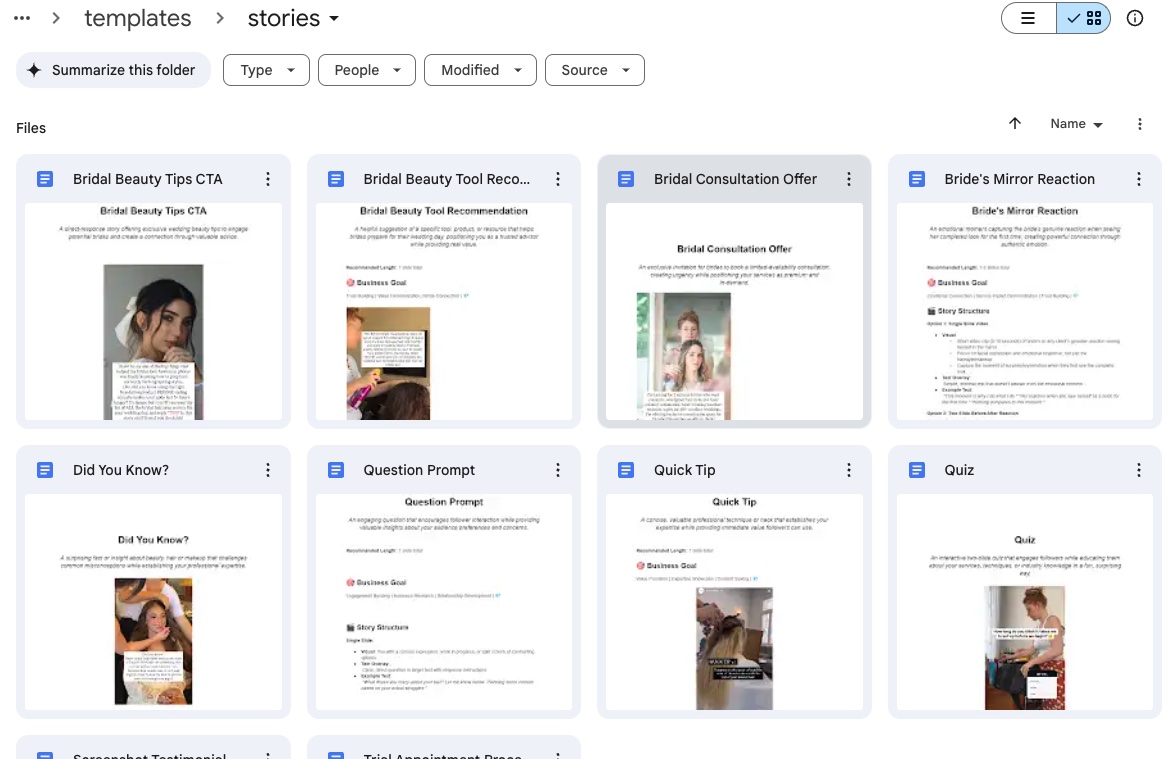This screenshot has height=759, width=1174.
Task: Open more actions for Bride's Mirror Reaction
Action: pyautogui.click(x=1139, y=179)
